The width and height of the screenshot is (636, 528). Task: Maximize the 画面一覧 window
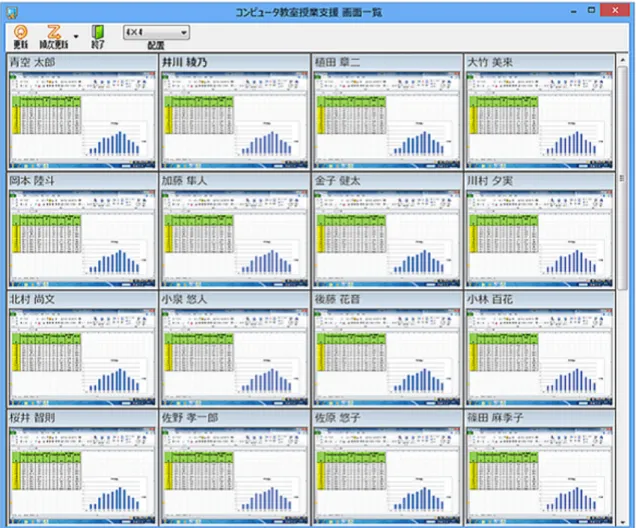pos(591,11)
